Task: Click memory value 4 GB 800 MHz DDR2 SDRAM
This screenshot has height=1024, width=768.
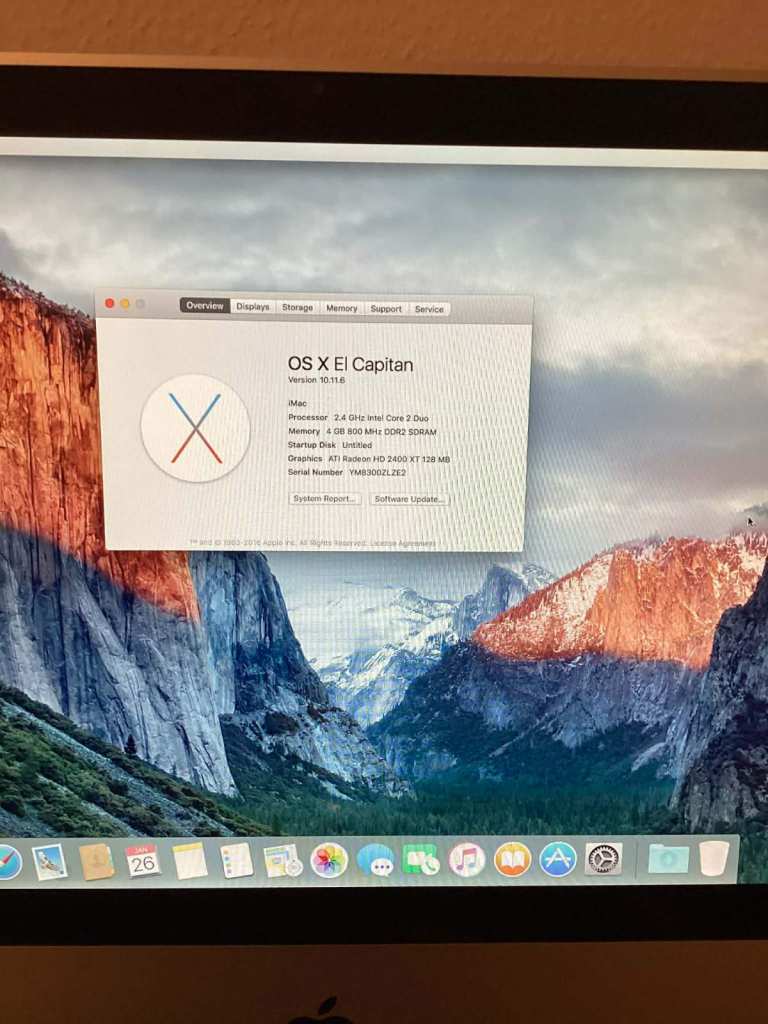Action: (x=381, y=432)
